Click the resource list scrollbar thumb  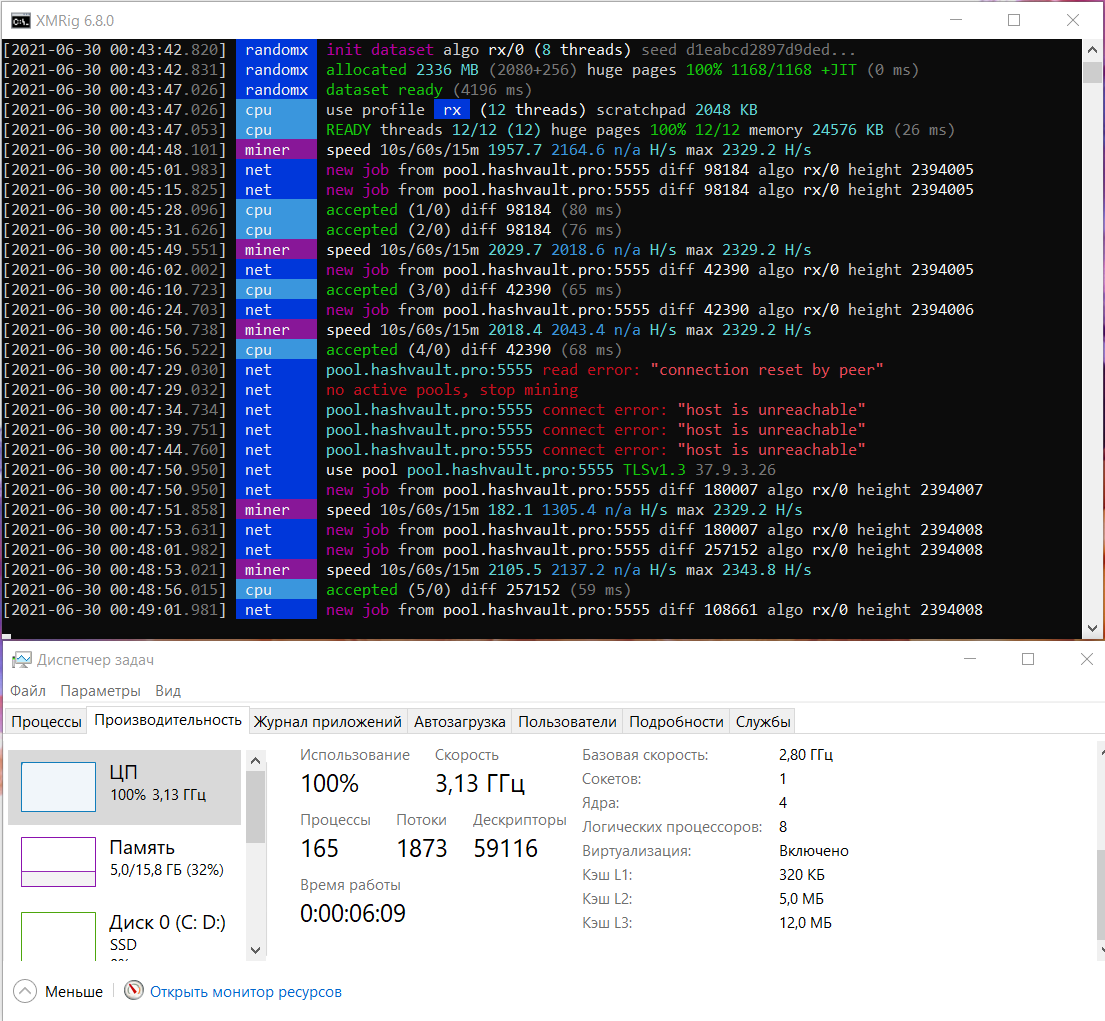[x=256, y=807]
